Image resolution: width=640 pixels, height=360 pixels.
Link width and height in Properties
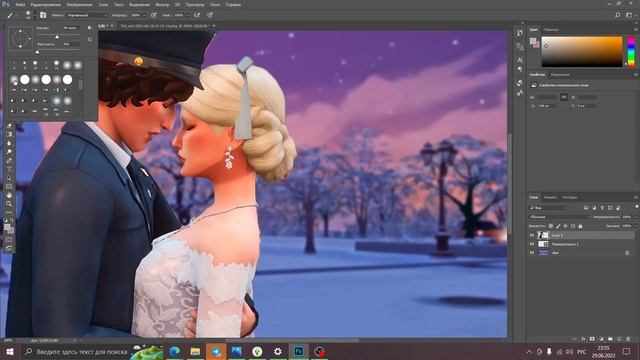[564, 97]
